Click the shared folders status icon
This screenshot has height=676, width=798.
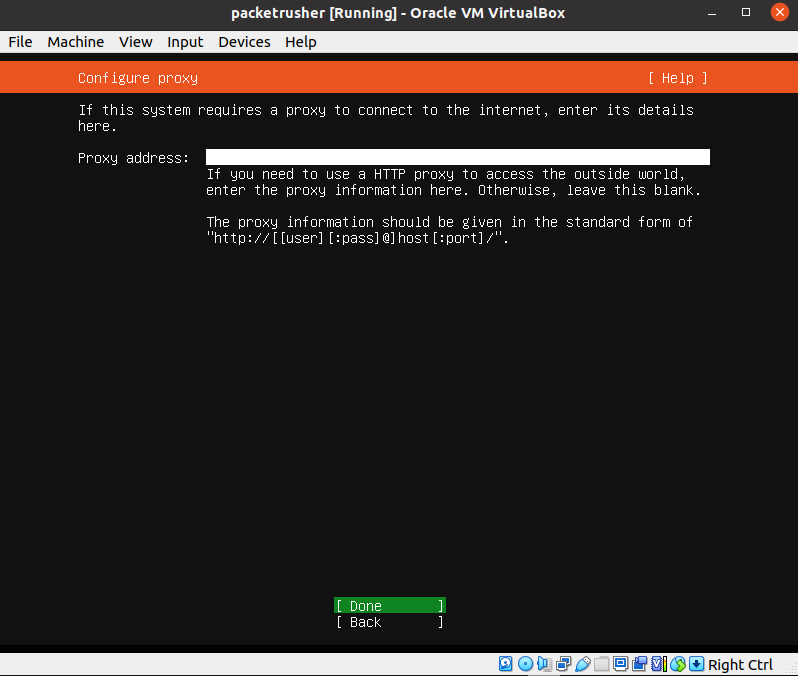[x=602, y=664]
